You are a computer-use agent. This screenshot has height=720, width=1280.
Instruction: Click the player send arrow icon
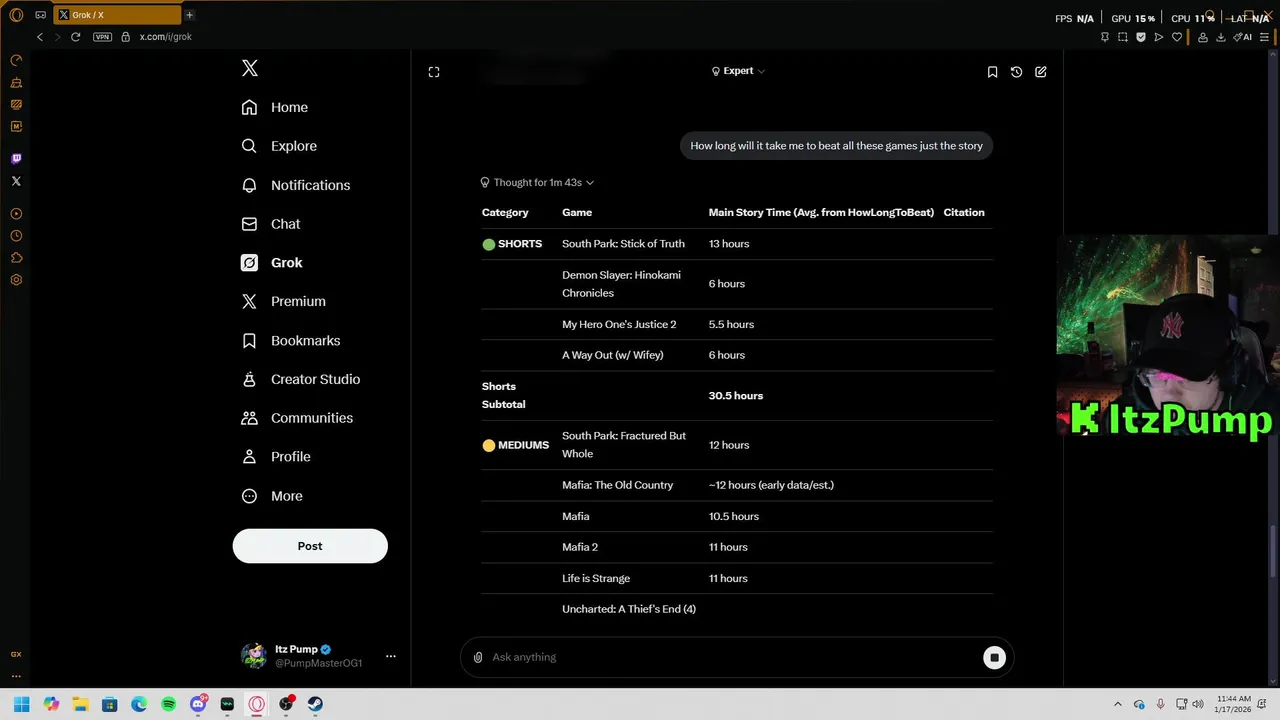(1159, 37)
